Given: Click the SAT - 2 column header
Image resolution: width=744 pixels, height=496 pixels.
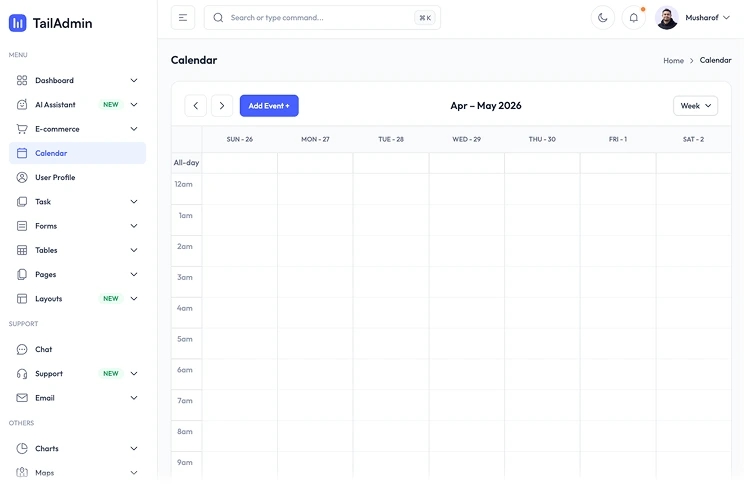Looking at the screenshot, I should tap(693, 139).
